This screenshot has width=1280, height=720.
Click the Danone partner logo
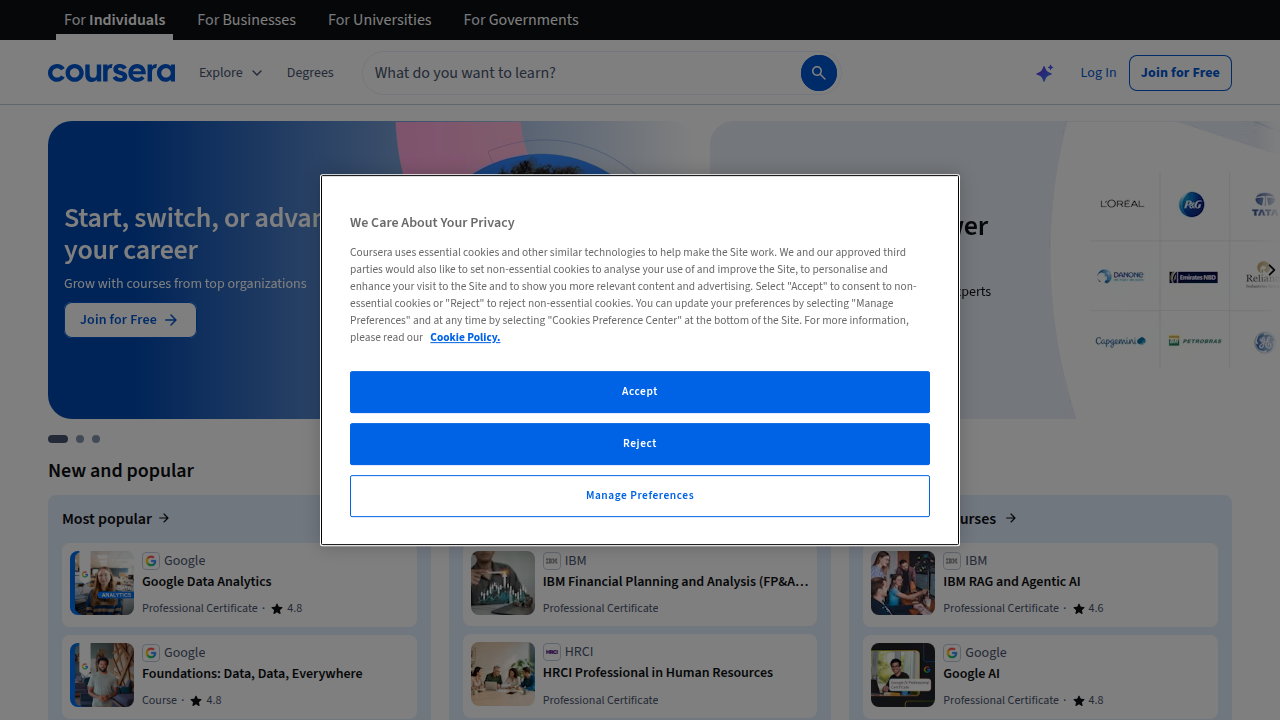1120,276
